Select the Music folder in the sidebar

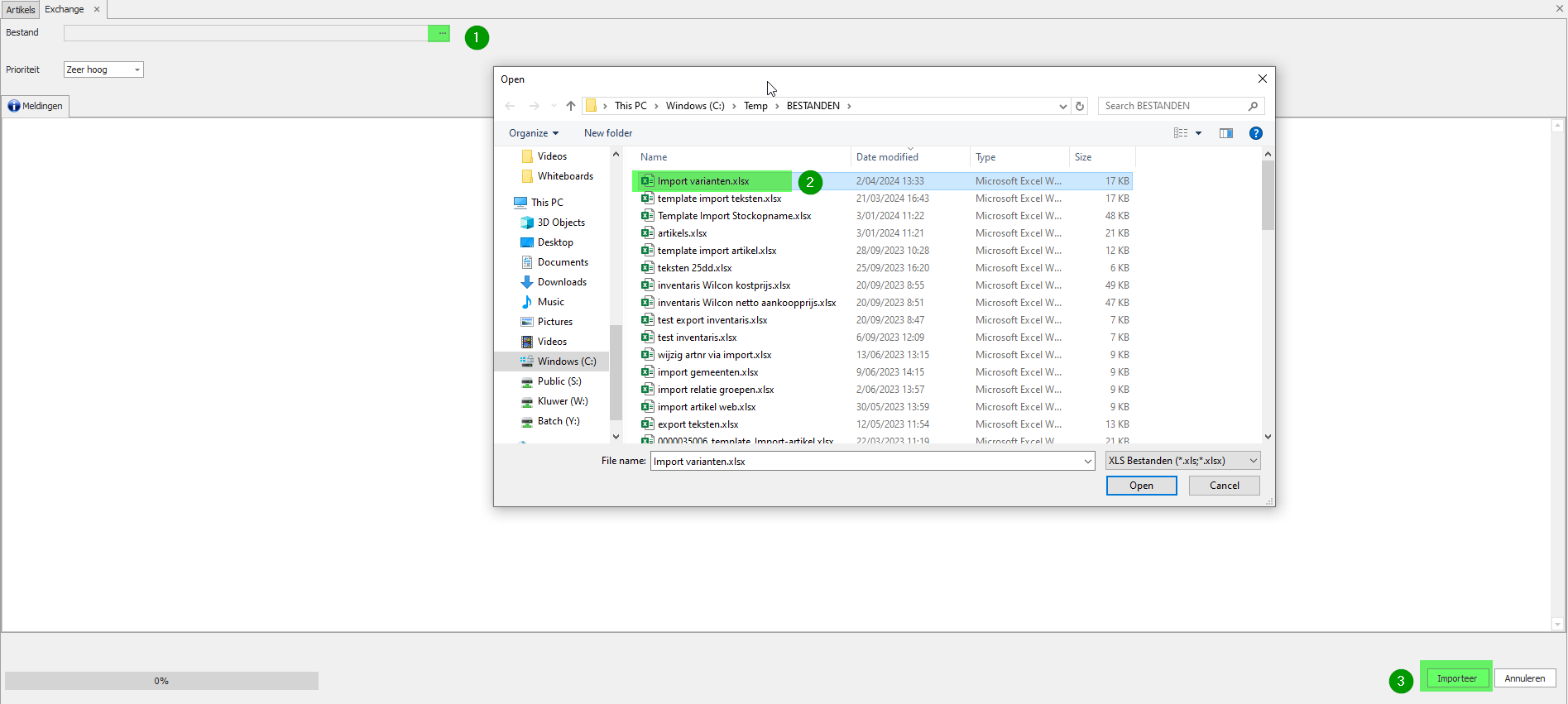click(x=551, y=302)
